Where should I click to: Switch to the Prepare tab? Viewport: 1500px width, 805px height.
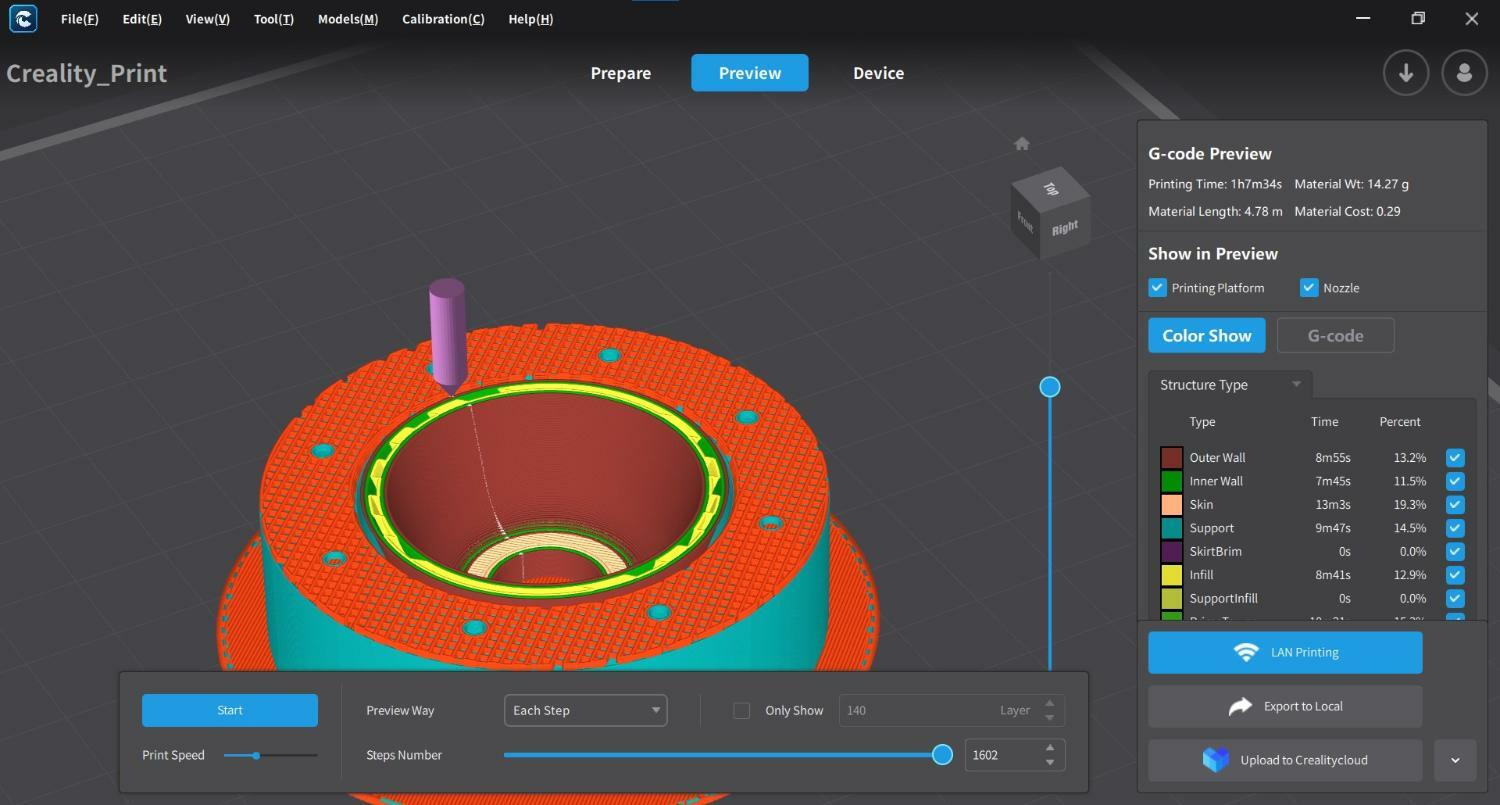(620, 73)
